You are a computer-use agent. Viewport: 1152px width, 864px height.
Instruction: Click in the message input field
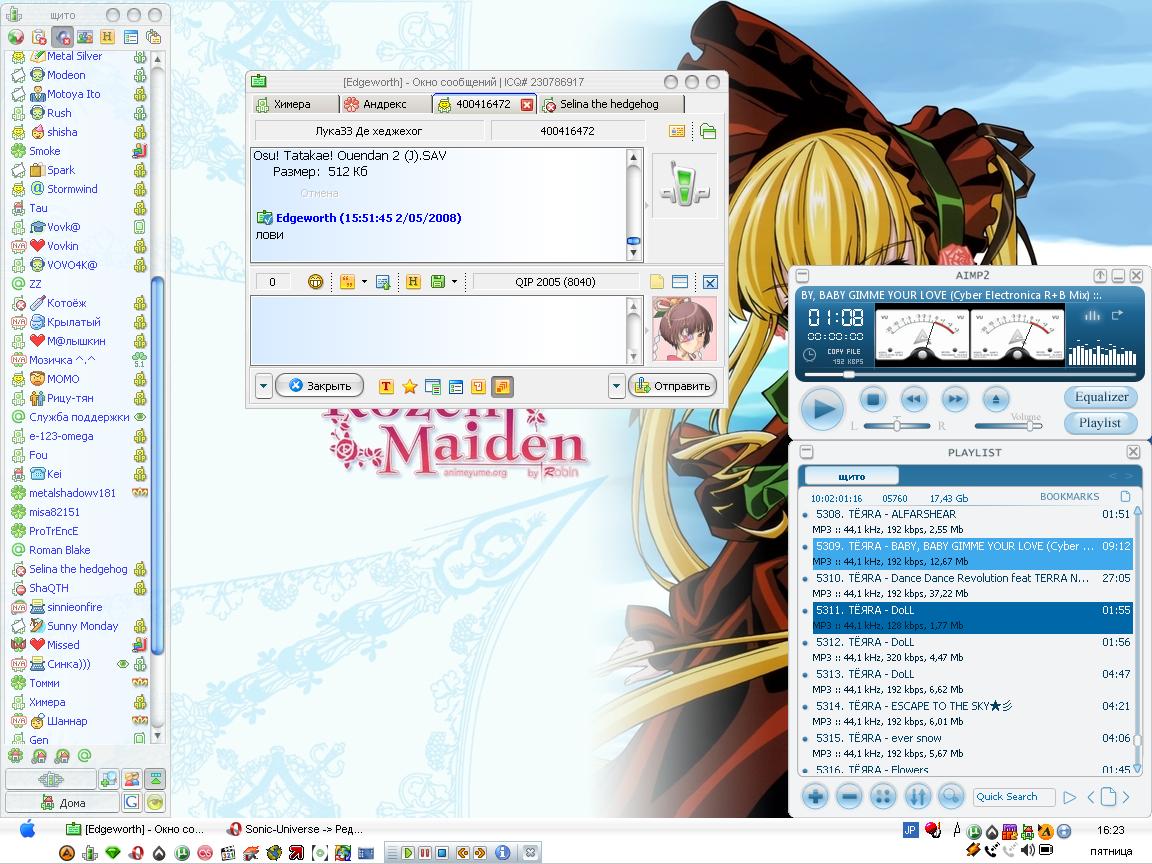[x=439, y=330]
